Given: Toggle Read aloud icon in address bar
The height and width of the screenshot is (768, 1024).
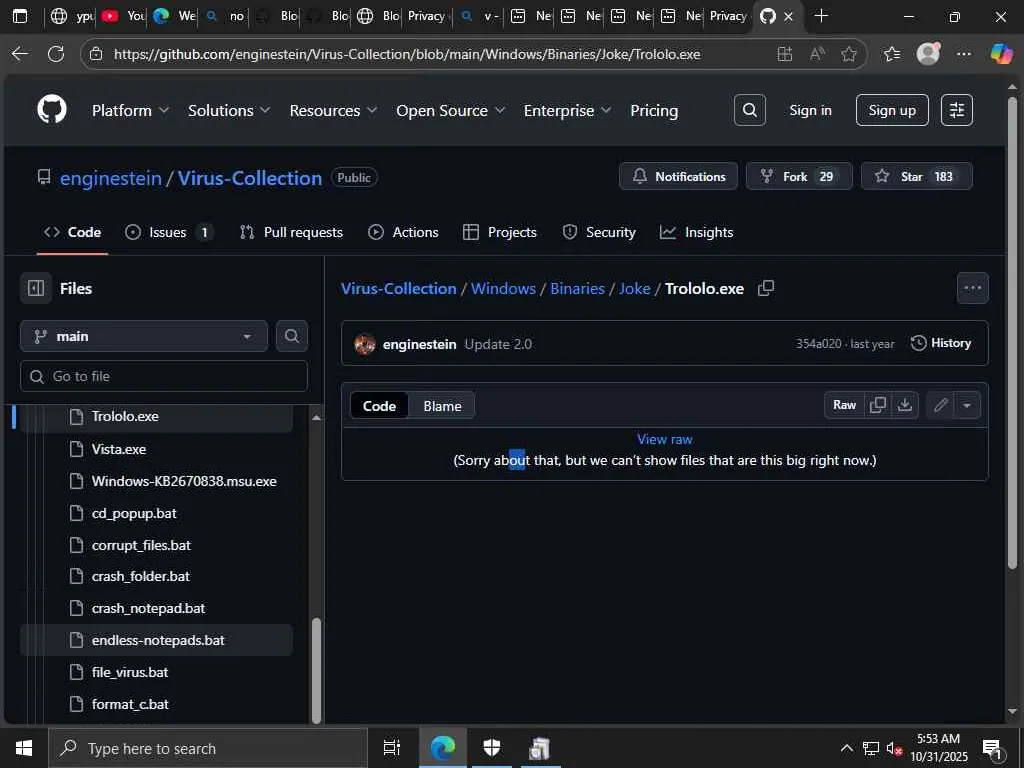Looking at the screenshot, I should [x=817, y=54].
